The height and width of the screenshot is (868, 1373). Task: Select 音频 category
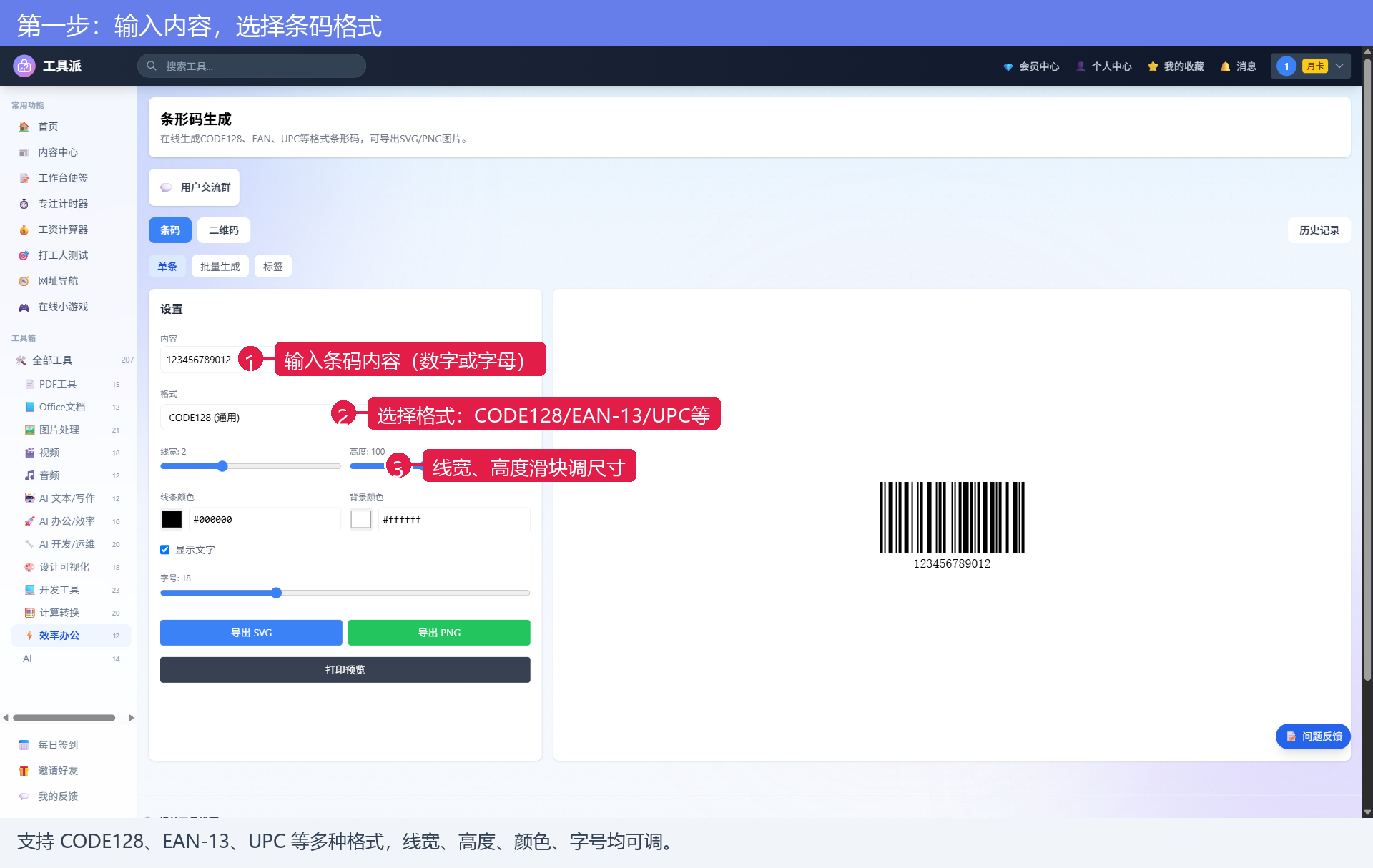click(72, 475)
